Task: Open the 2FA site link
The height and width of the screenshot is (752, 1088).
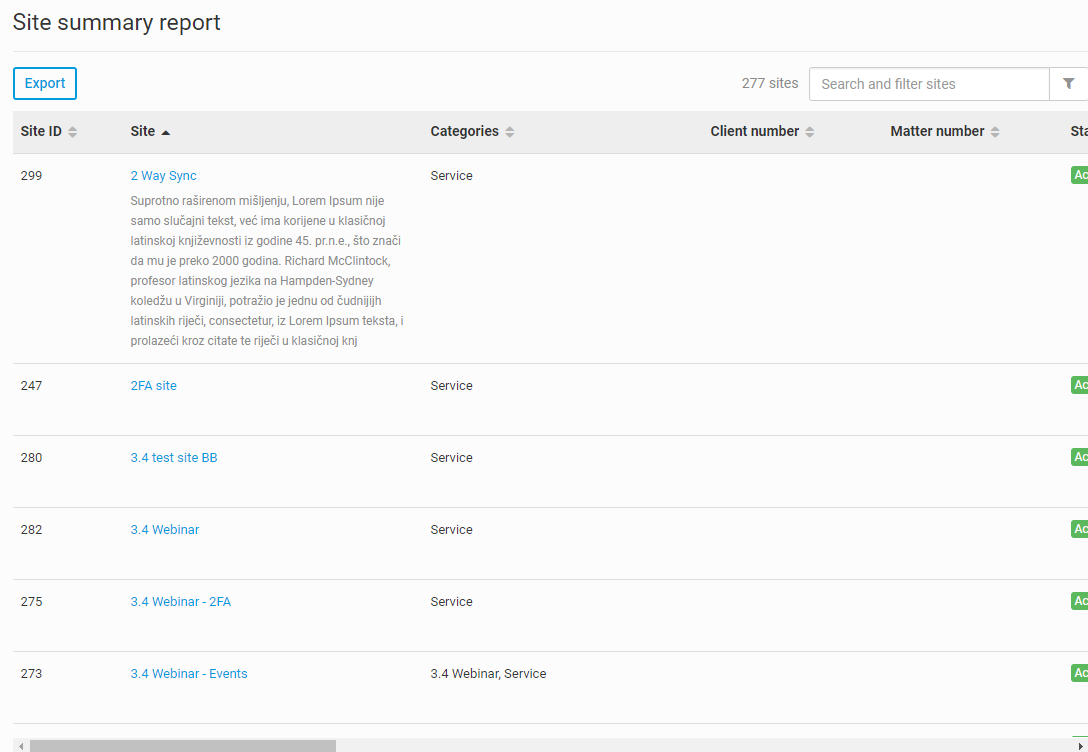Action: point(153,386)
